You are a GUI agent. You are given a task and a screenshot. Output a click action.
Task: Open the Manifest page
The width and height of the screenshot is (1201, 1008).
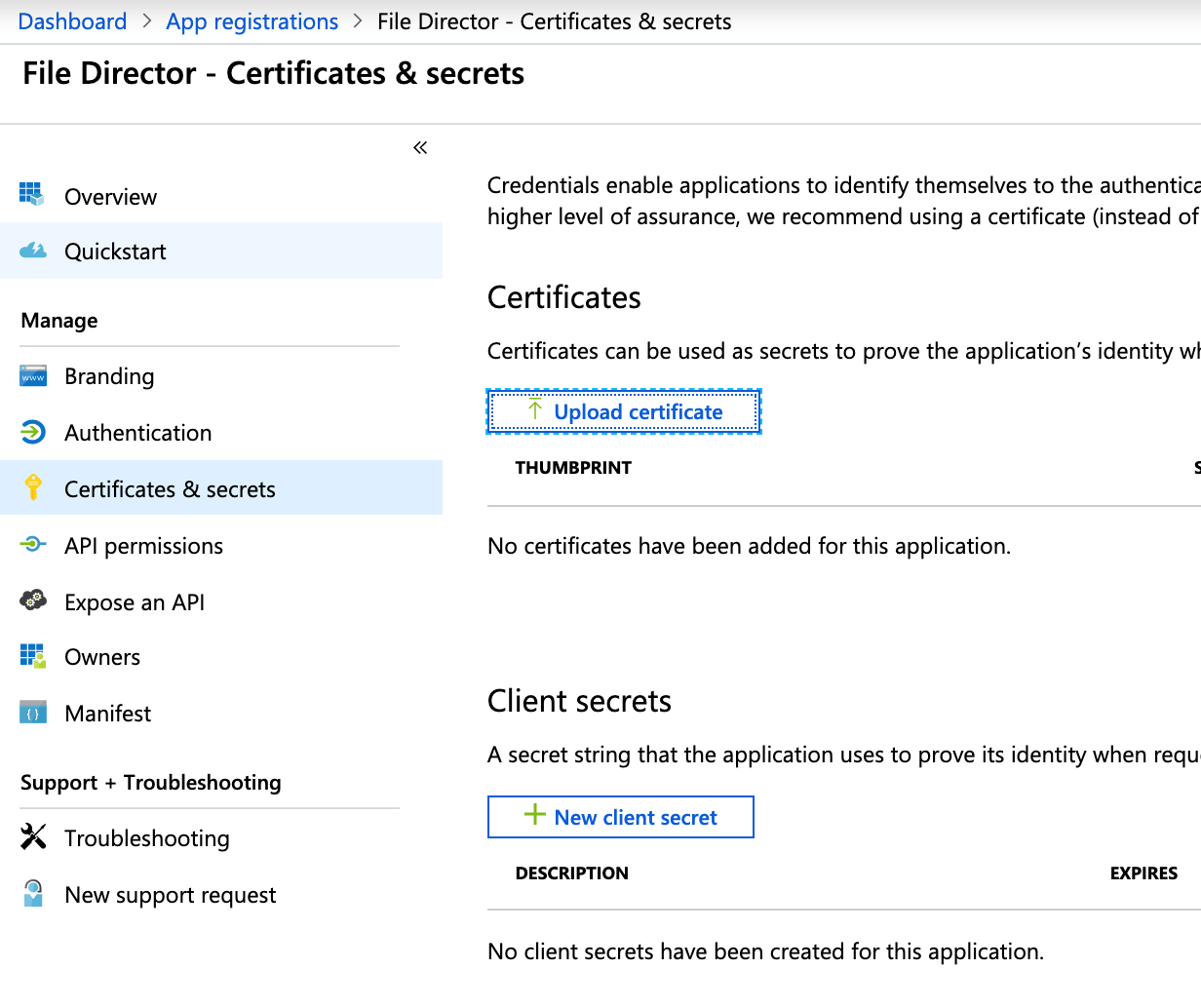click(x=107, y=714)
